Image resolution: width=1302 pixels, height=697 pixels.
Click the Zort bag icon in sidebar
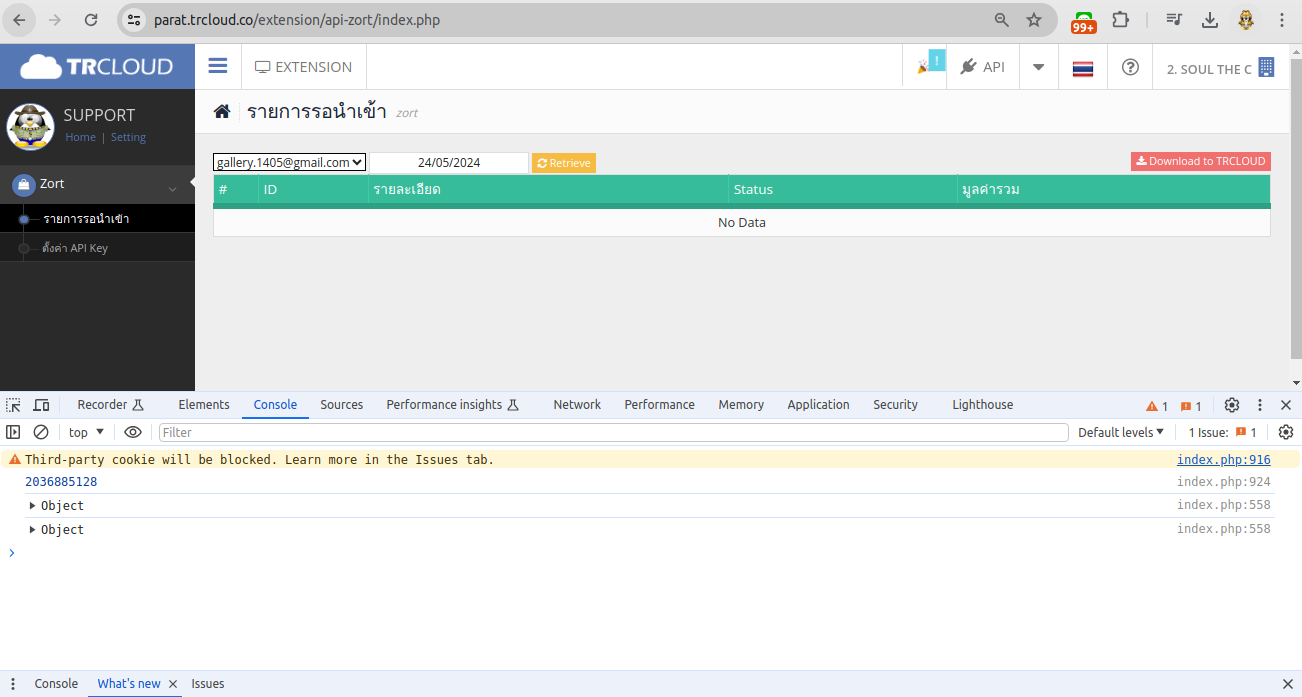pos(24,185)
